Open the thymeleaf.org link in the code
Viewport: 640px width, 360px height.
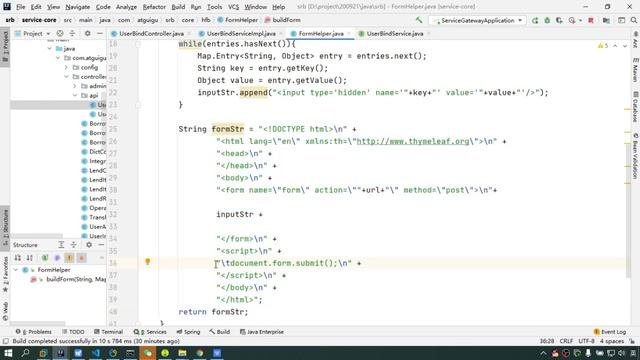[413, 141]
